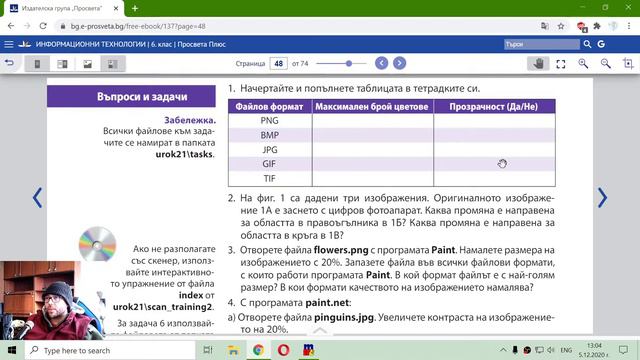Reload the page
This screenshot has height=360, width=640.
tap(43, 26)
